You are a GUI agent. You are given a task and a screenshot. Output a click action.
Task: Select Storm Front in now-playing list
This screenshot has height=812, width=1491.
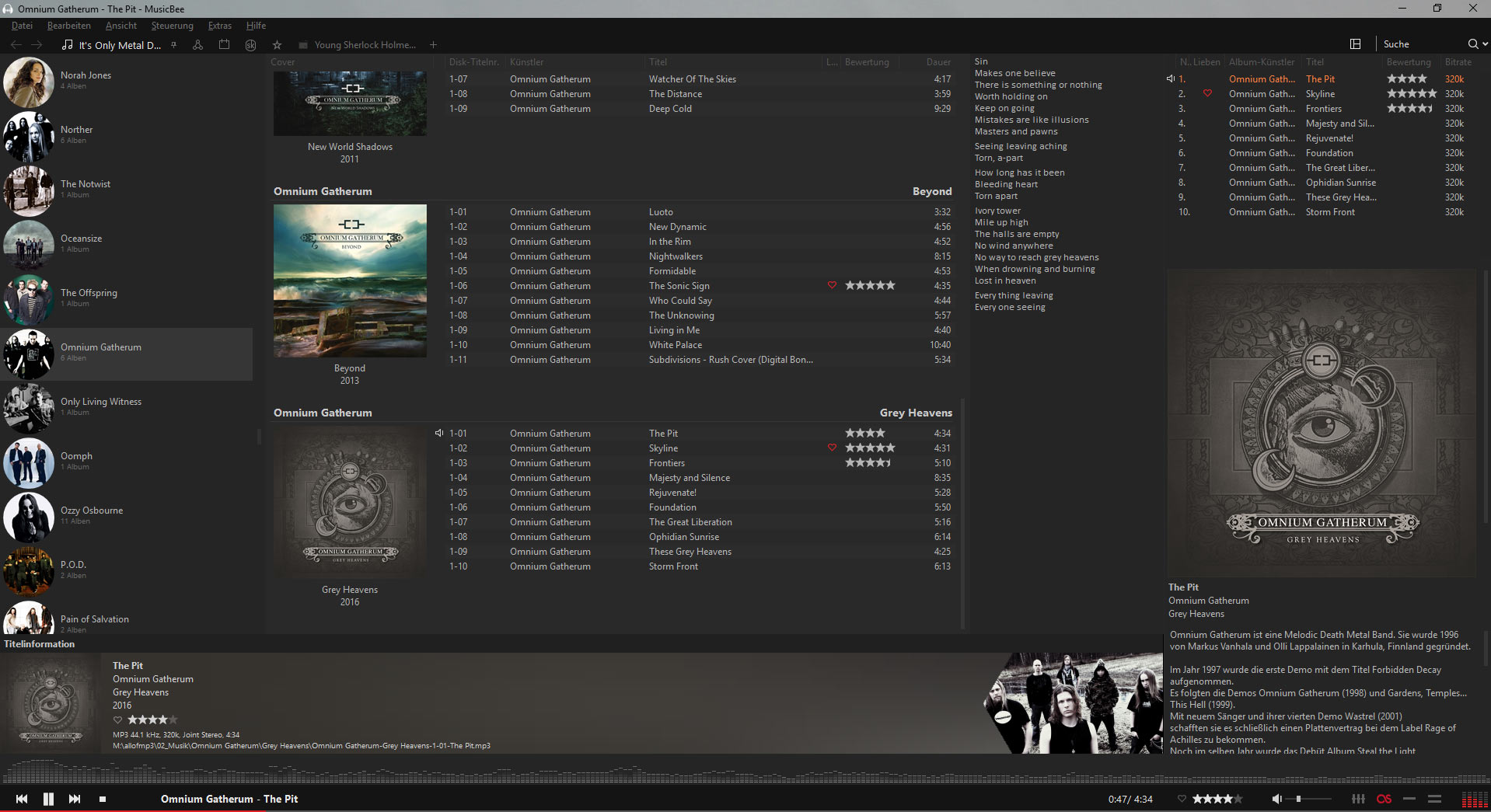pos(1322,212)
